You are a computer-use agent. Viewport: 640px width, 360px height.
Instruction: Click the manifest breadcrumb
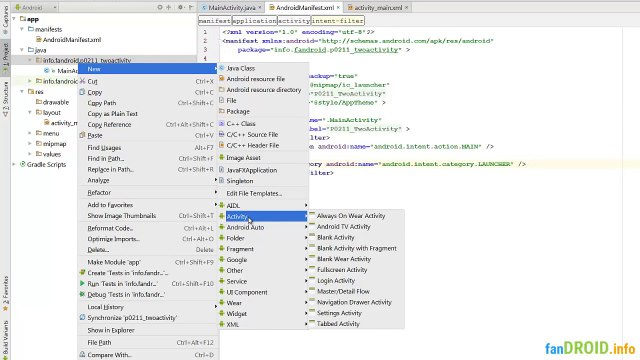coord(215,21)
